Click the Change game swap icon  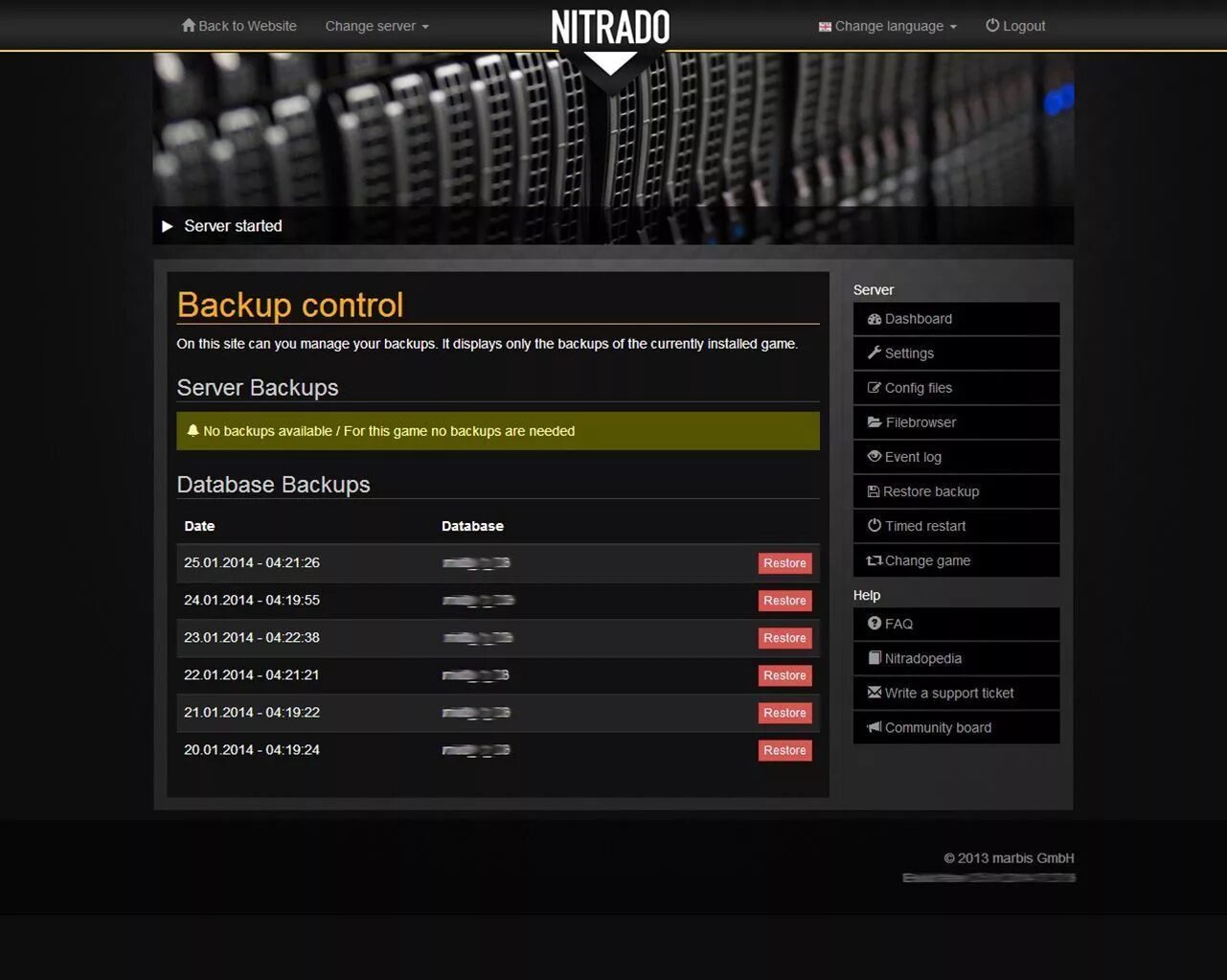[874, 560]
